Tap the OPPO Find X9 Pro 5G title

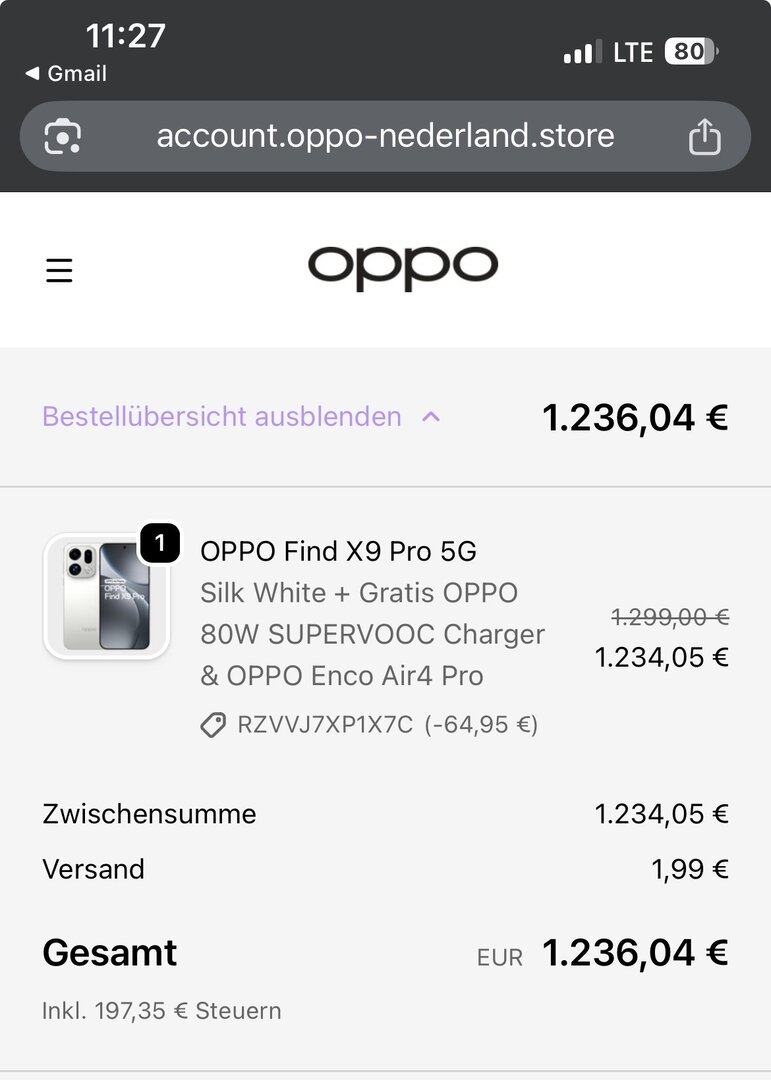click(x=338, y=551)
